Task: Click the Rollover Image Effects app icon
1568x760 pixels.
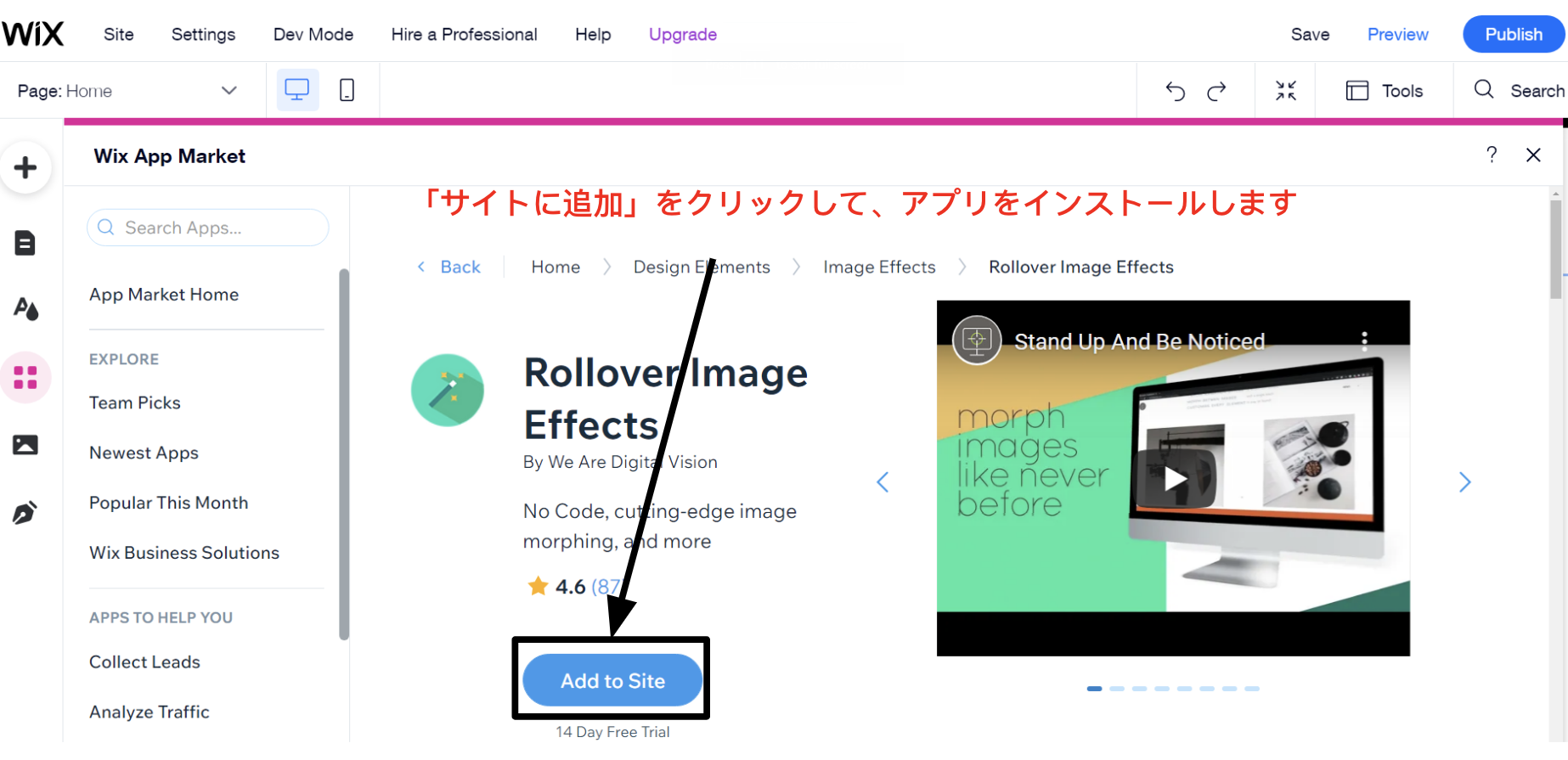Action: tap(448, 390)
